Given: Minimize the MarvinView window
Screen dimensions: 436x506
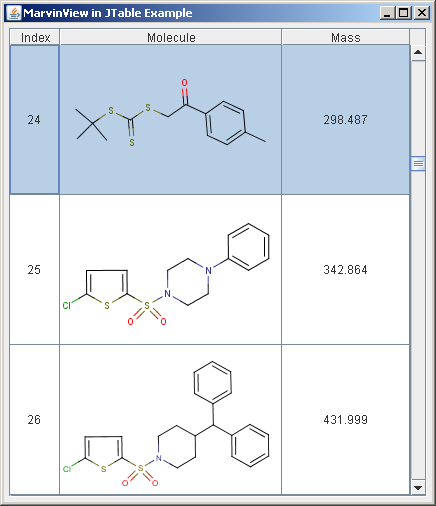Looking at the screenshot, I should point(387,13).
